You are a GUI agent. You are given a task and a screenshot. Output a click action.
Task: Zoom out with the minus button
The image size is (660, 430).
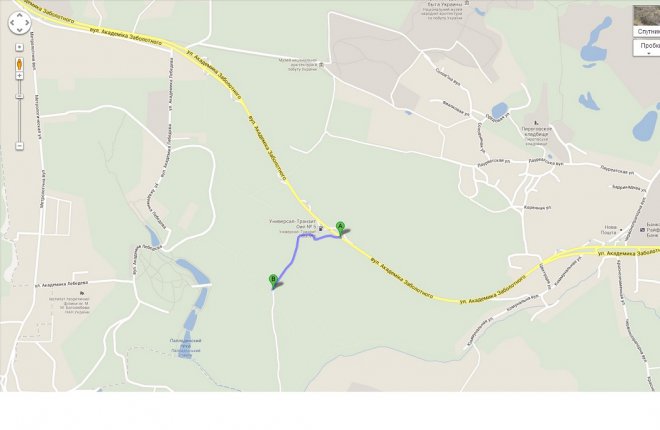(19, 146)
